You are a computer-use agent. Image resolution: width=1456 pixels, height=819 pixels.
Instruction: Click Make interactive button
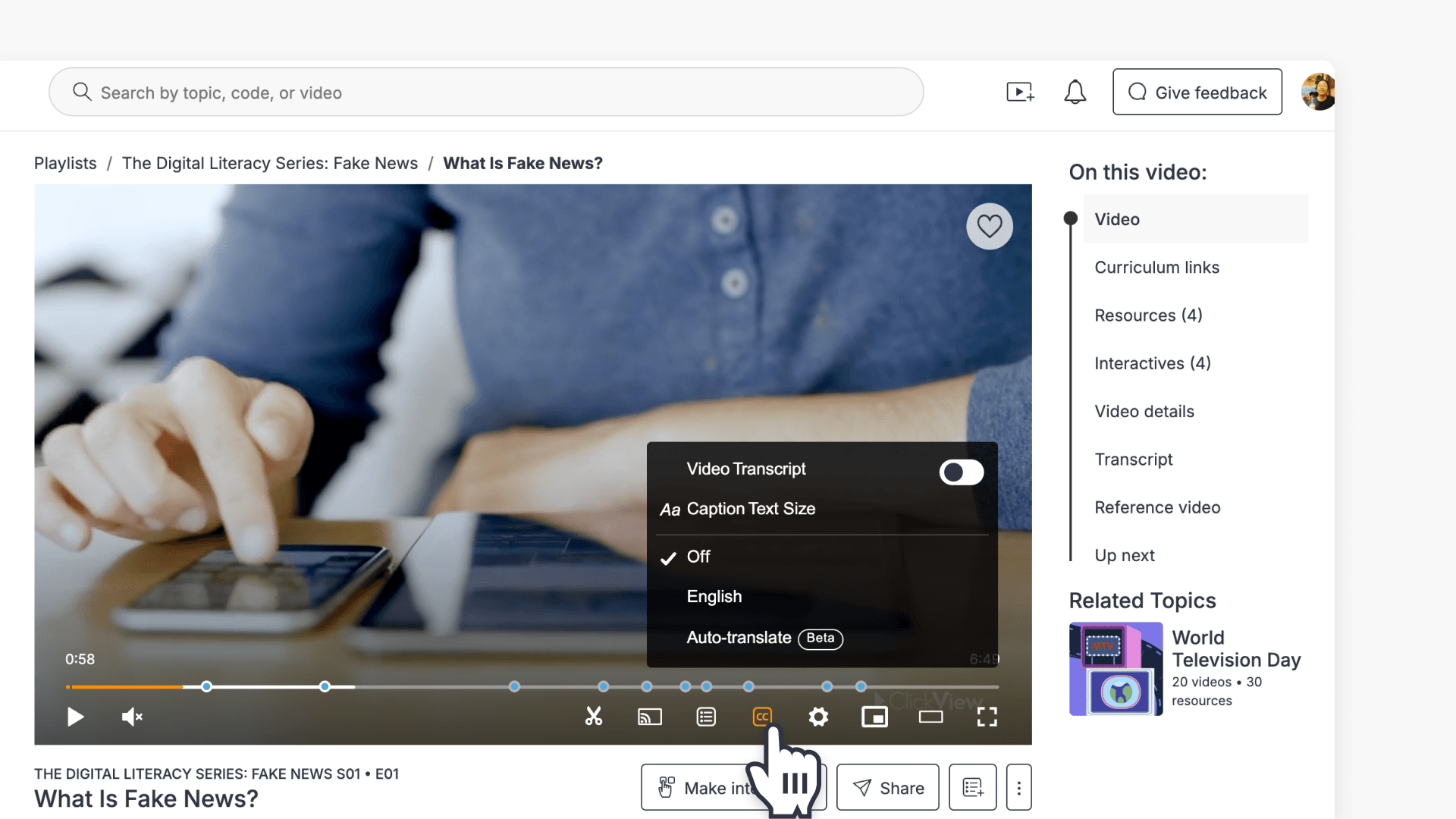[x=733, y=787]
